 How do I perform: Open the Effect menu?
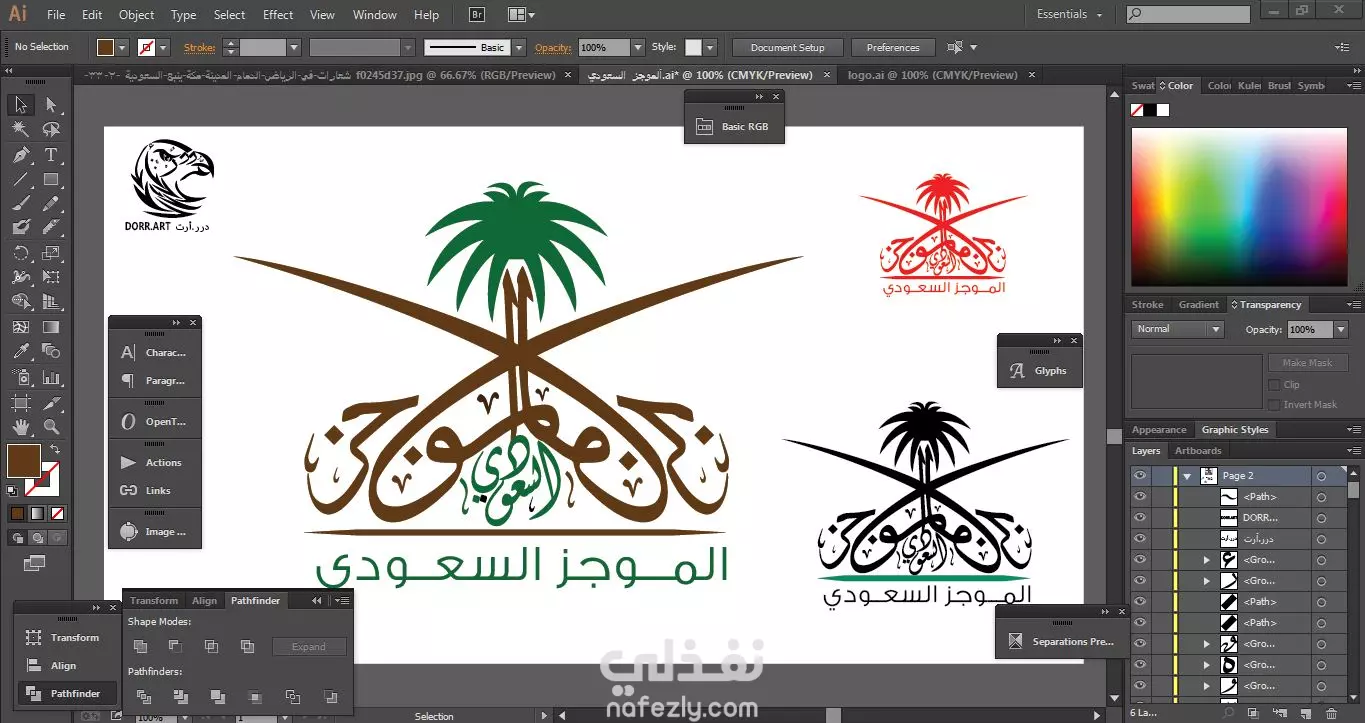coord(278,15)
